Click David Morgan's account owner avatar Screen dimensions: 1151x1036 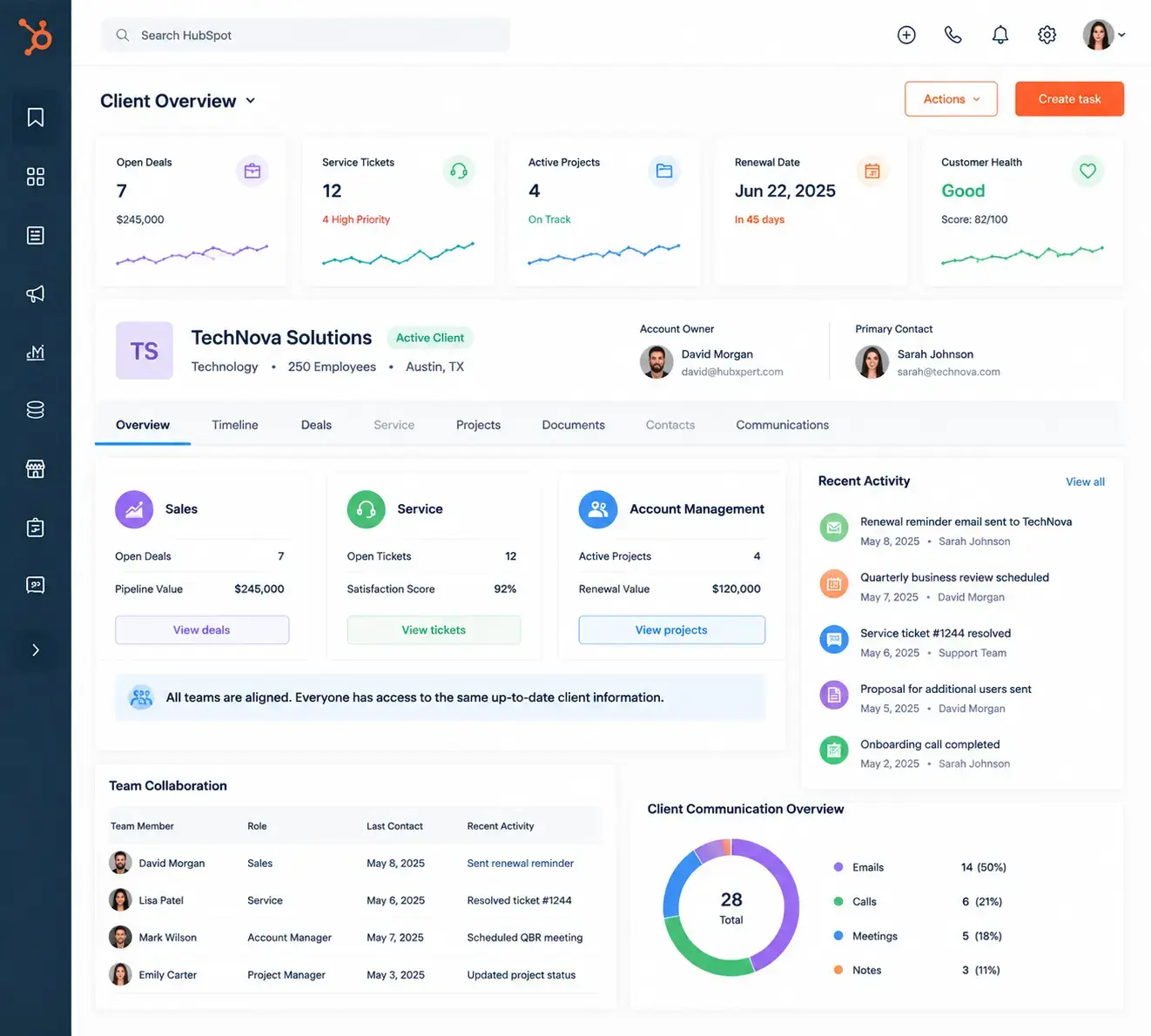tap(656, 362)
